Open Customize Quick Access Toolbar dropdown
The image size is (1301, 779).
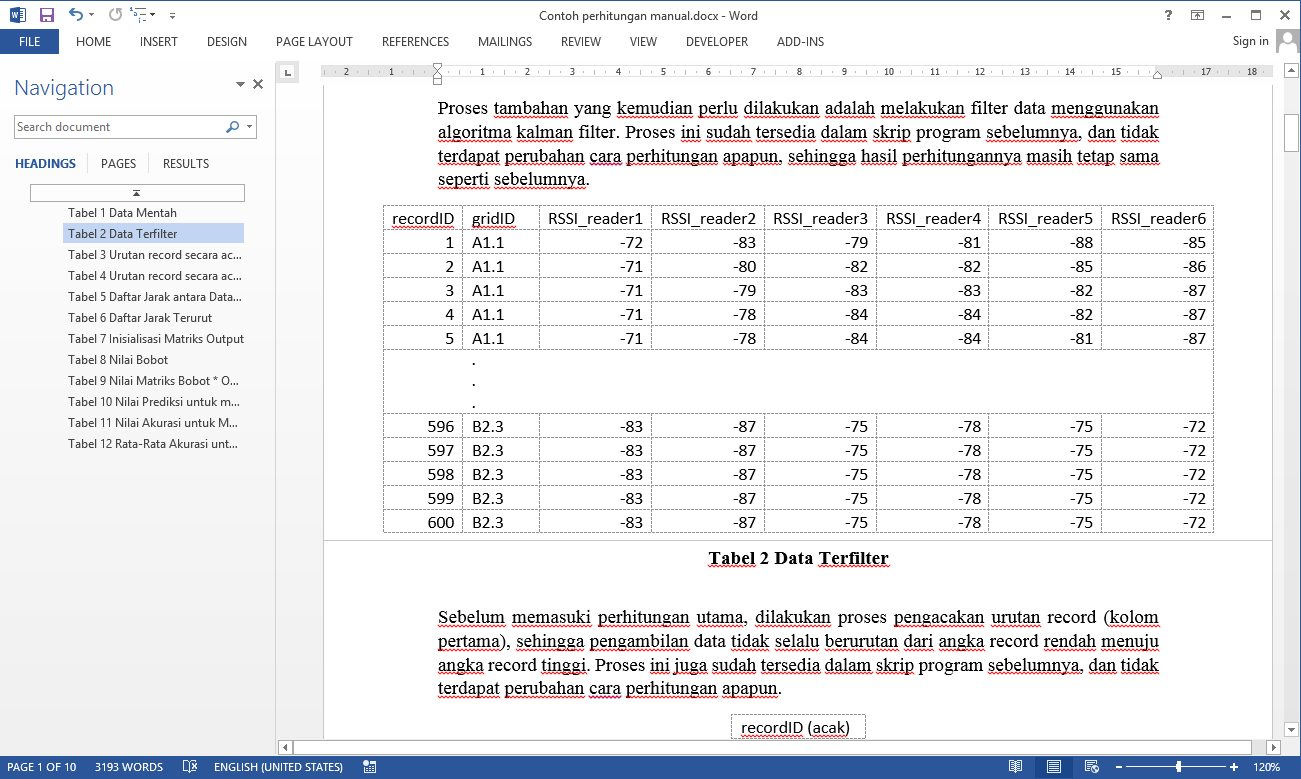(x=172, y=16)
